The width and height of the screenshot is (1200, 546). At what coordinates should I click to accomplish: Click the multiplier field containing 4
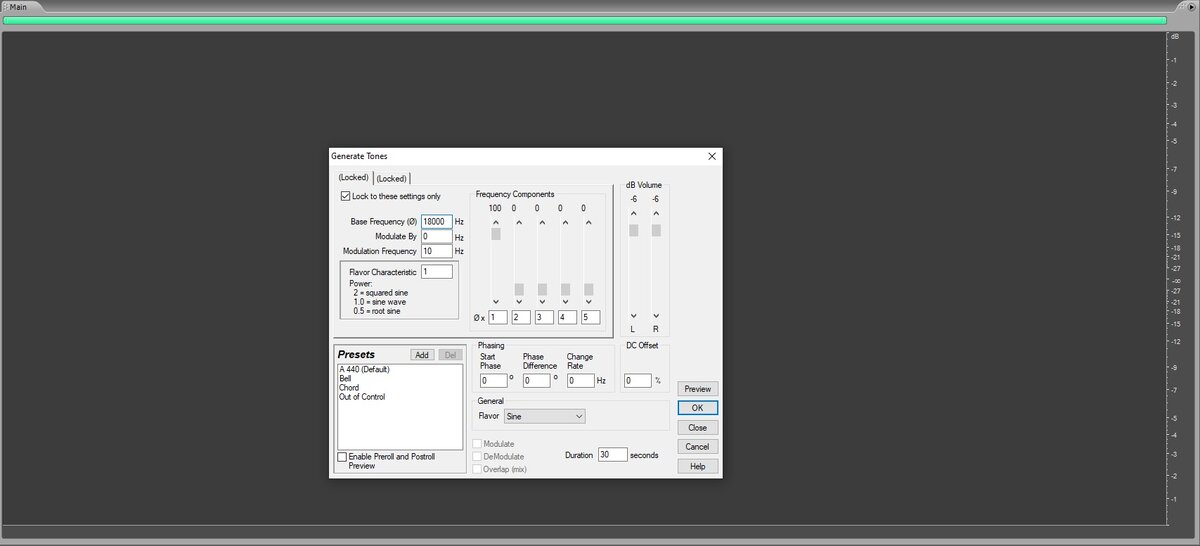567,318
